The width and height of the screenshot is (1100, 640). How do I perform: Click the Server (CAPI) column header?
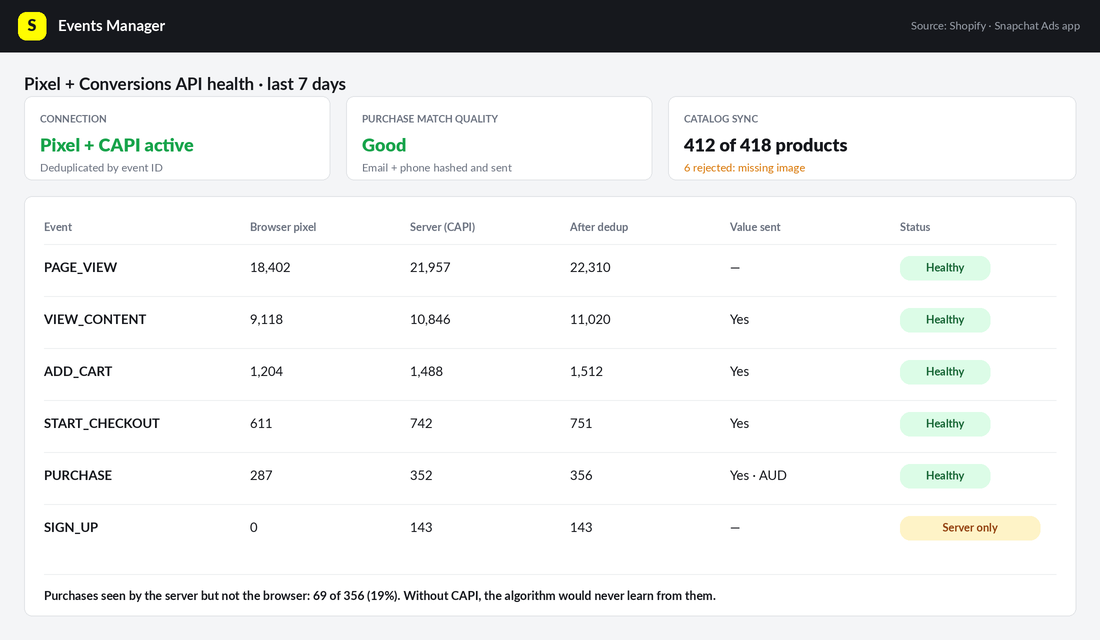[x=442, y=227]
